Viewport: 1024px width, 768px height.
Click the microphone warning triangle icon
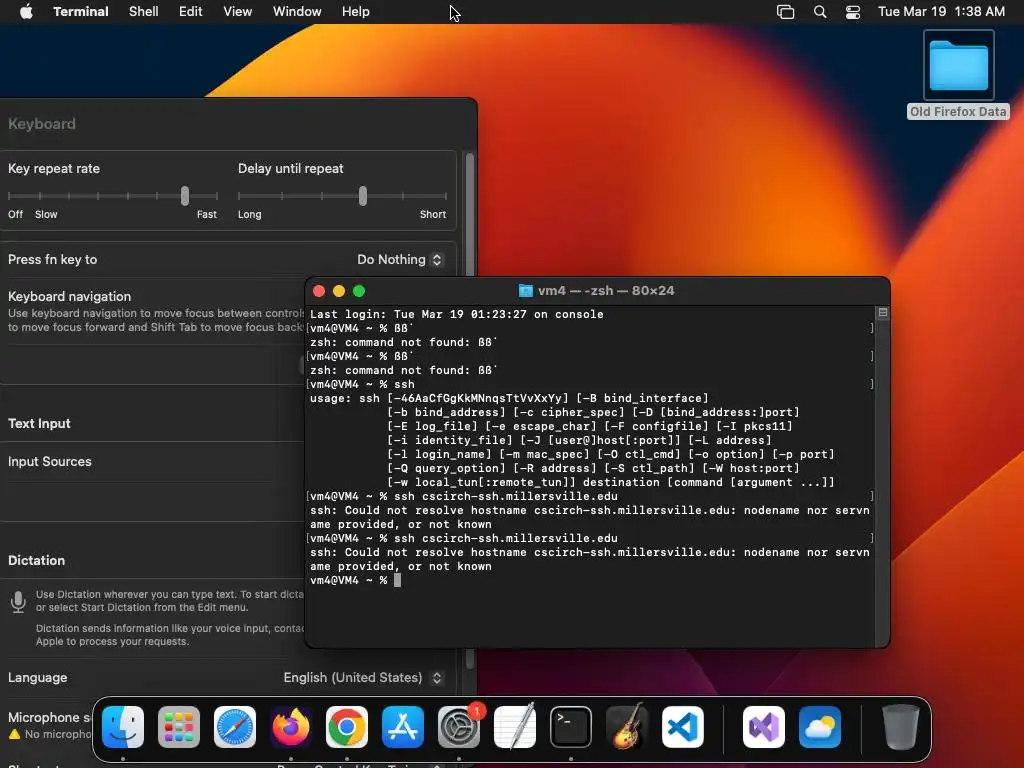(x=14, y=734)
